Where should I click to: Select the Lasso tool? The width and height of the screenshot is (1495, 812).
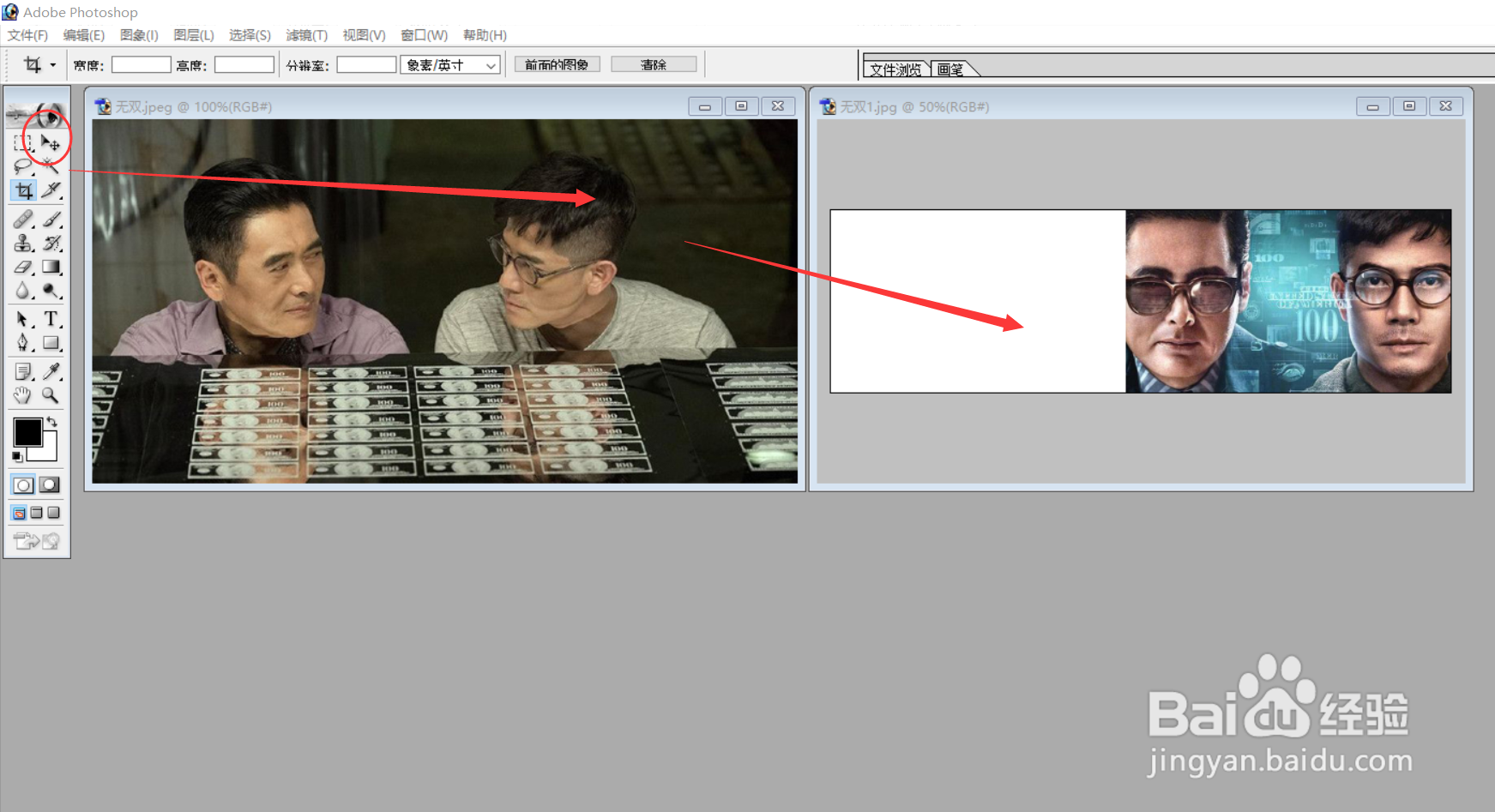tap(23, 166)
